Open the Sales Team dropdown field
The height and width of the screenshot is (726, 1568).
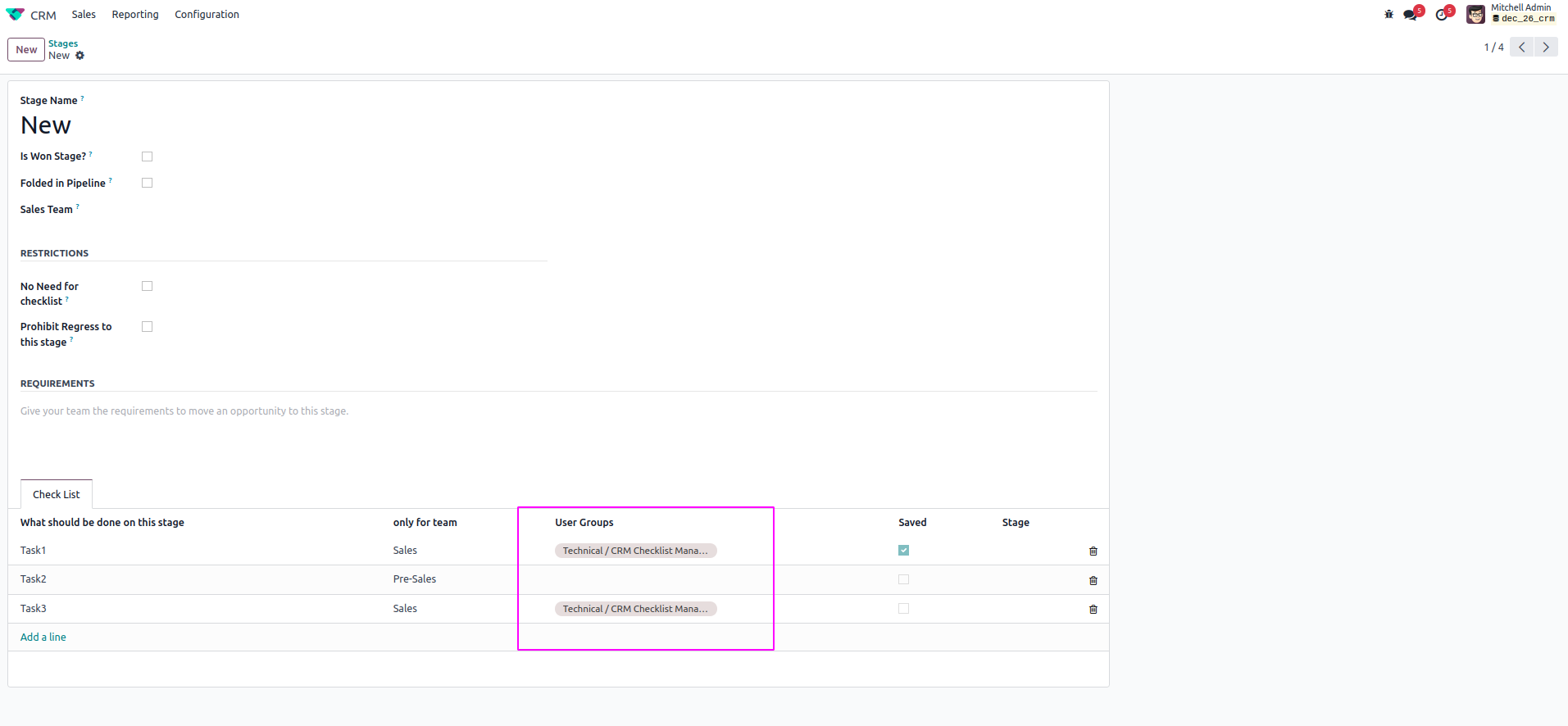point(344,210)
